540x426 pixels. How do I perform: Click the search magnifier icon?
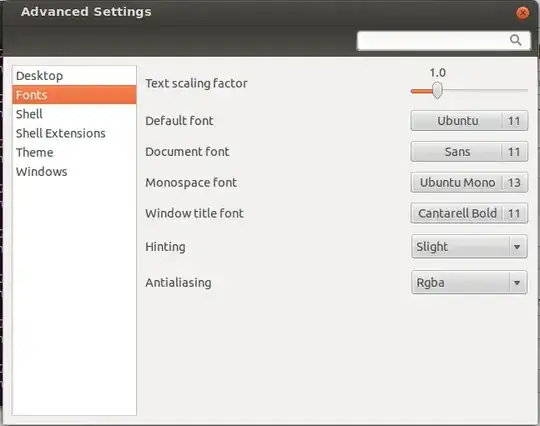tap(515, 40)
